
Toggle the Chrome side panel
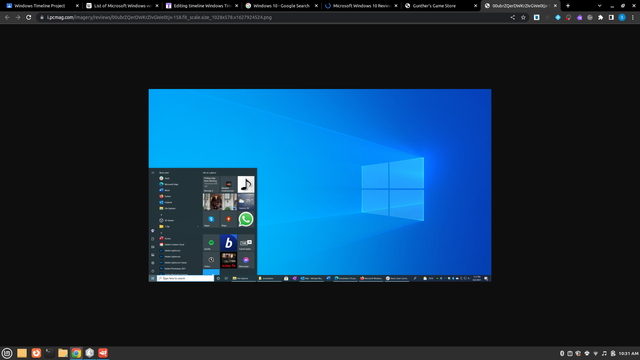point(611,18)
